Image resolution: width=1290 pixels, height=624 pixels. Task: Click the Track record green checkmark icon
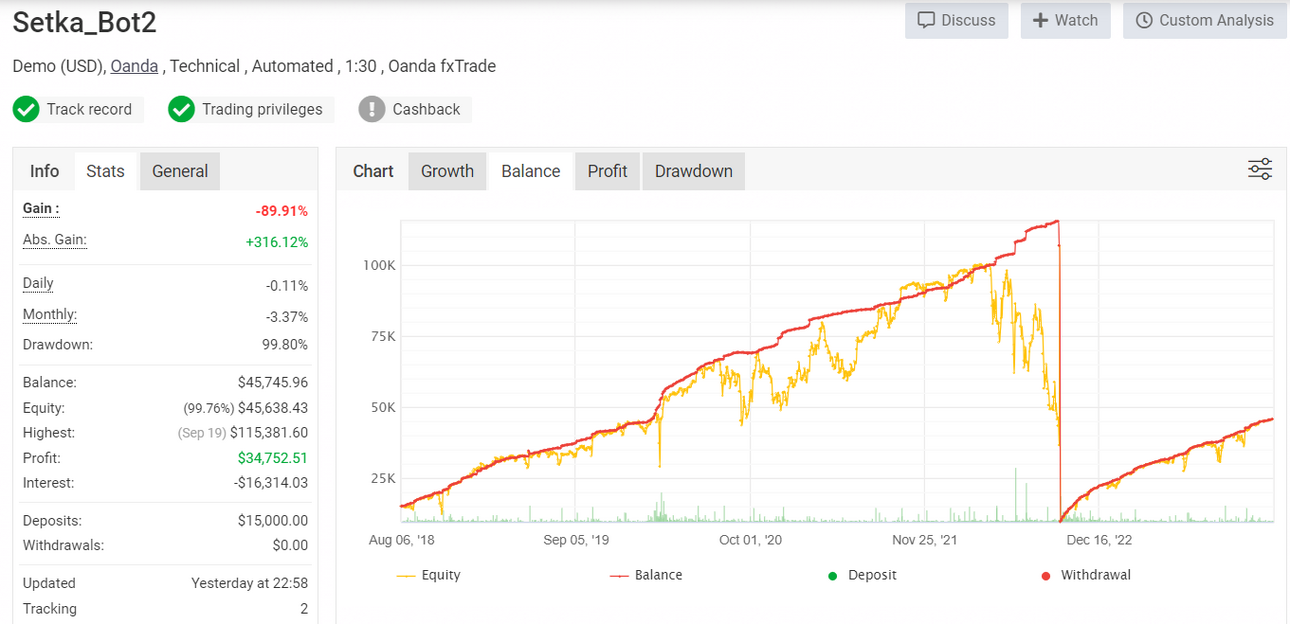tap(26, 109)
